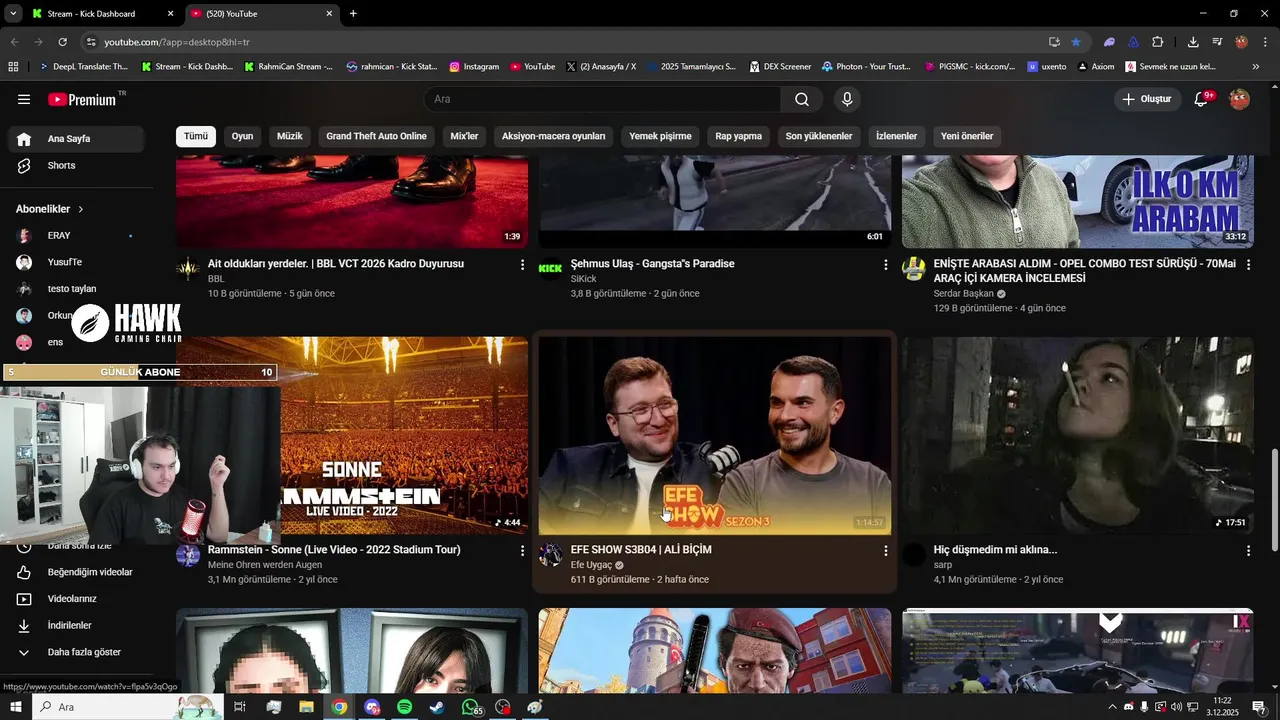1280x720 pixels.
Task: Open the Efe Uygaç channel avatar
Action: [x=550, y=555]
